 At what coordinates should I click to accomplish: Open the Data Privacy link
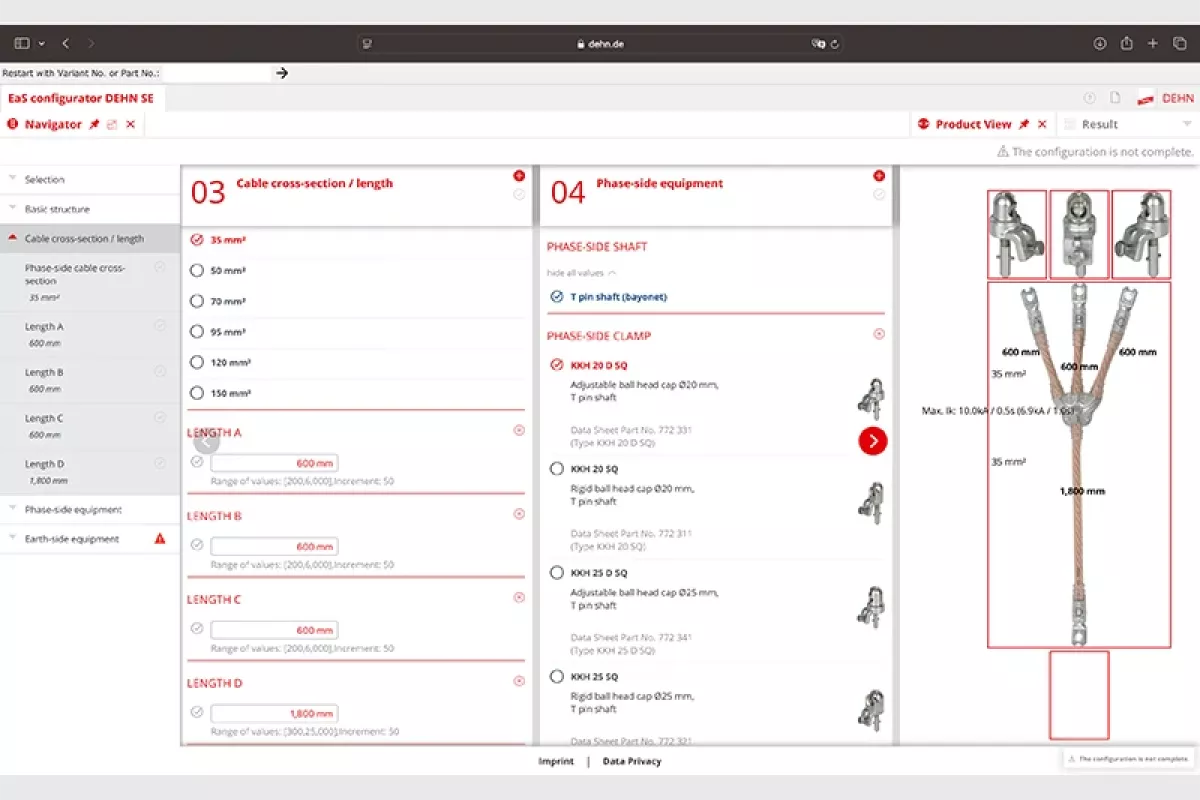pyautogui.click(x=631, y=761)
